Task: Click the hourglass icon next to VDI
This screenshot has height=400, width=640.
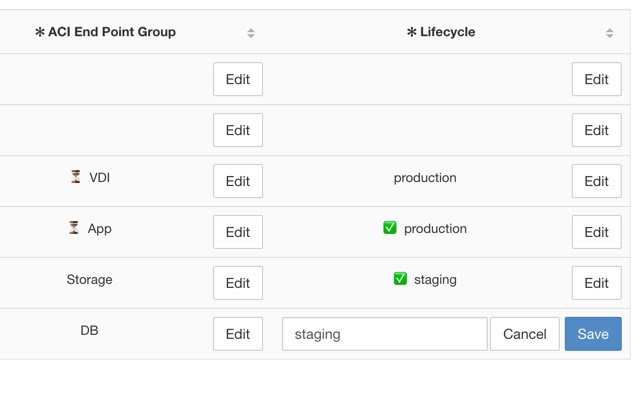Action: click(76, 177)
